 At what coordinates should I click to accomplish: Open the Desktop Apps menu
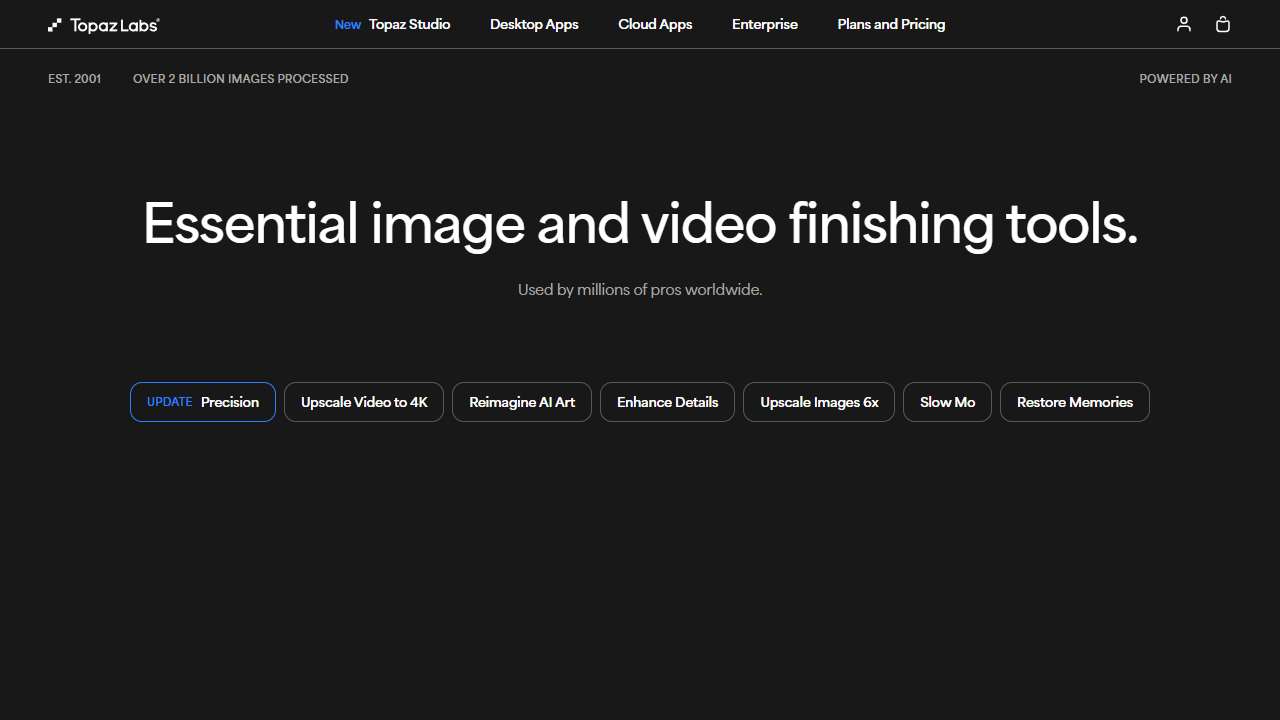(534, 24)
